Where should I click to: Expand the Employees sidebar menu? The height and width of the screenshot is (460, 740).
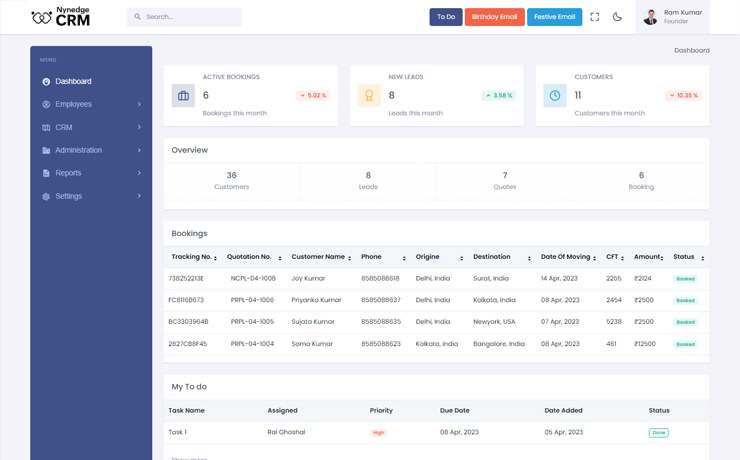[139, 104]
